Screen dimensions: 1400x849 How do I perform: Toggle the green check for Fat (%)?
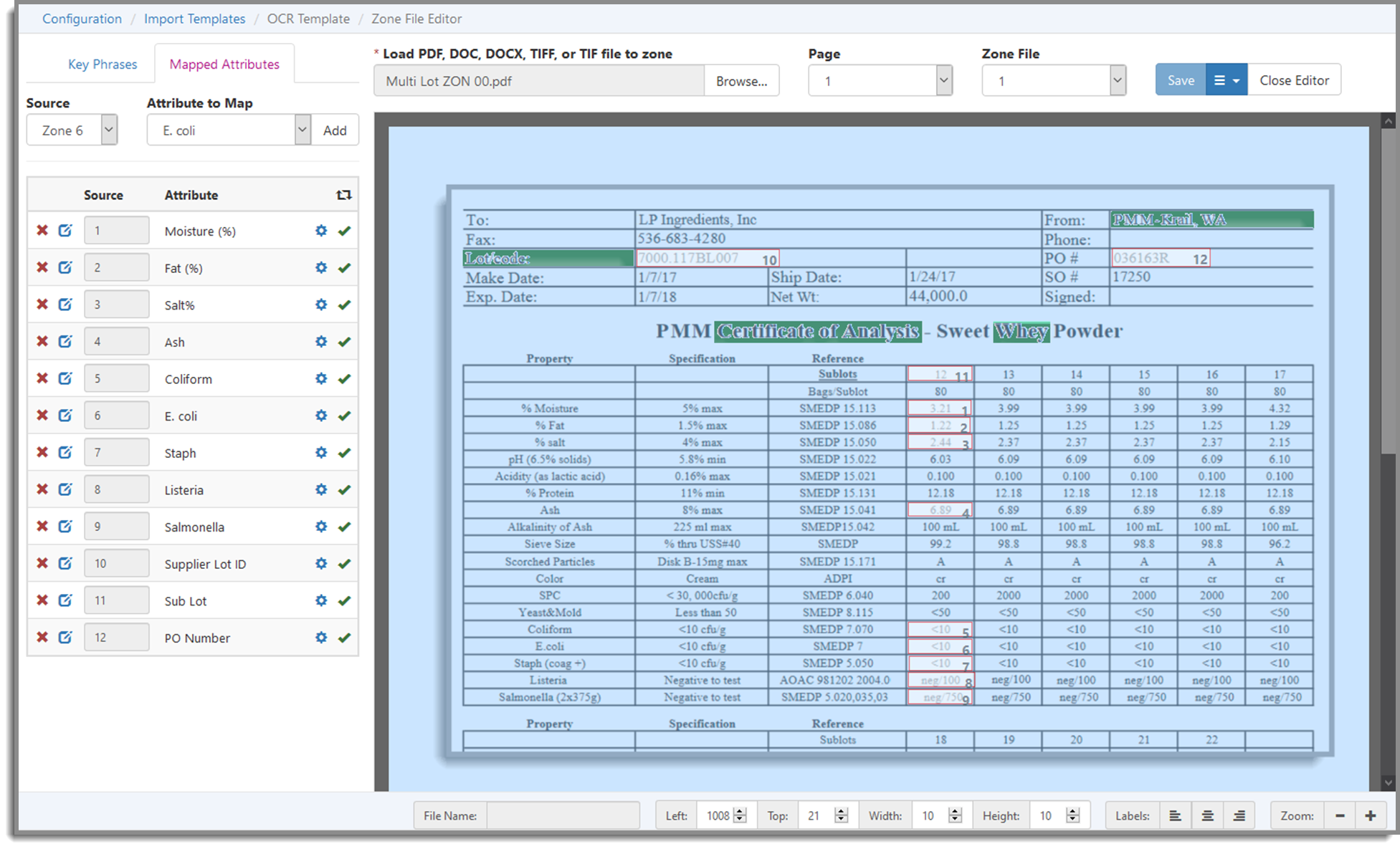[x=345, y=268]
